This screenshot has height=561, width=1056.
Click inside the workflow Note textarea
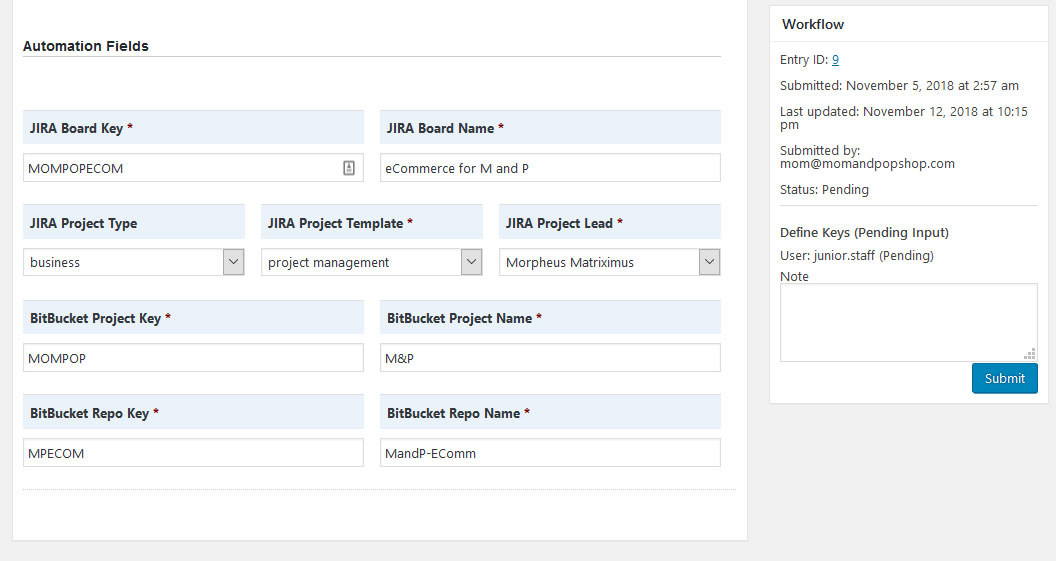[909, 323]
